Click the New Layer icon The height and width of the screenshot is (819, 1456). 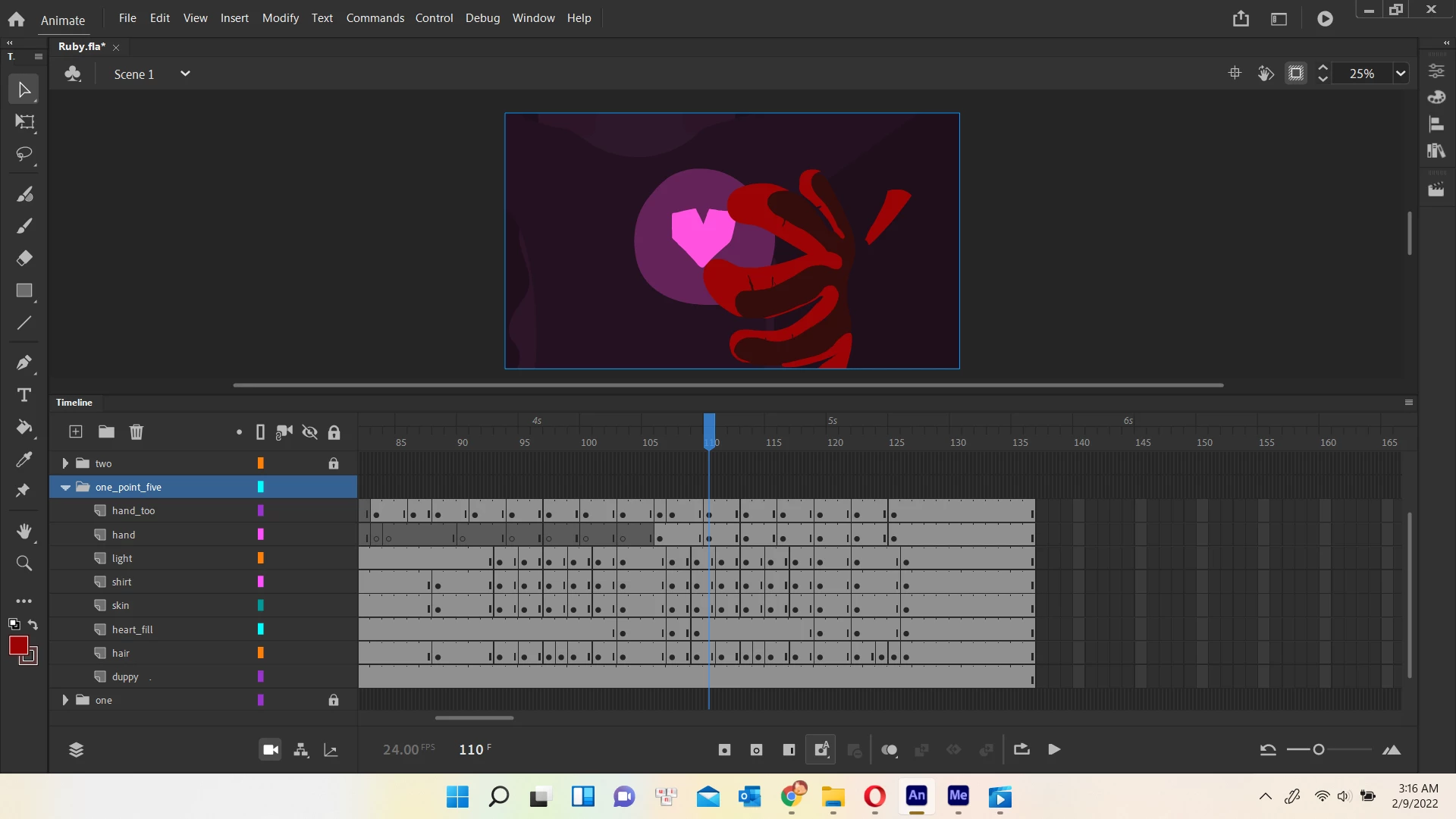coord(76,432)
